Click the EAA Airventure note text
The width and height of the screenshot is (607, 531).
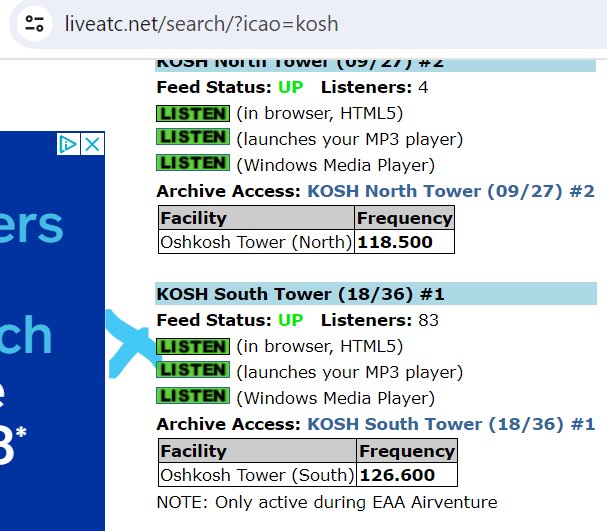click(327, 502)
